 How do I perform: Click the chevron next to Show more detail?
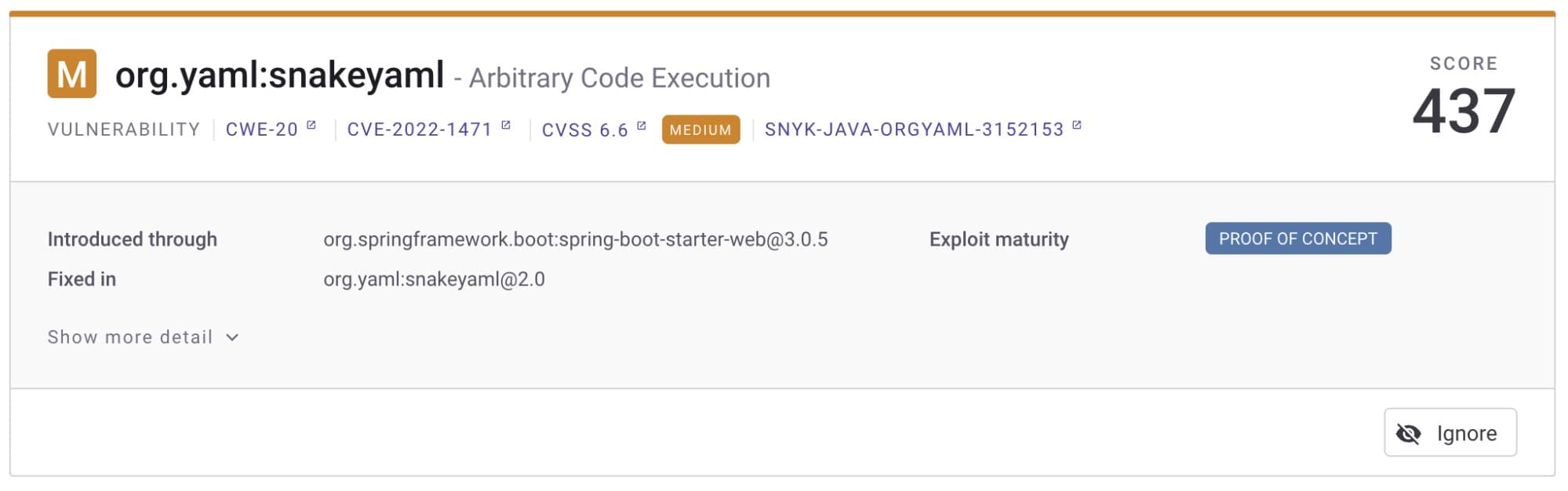(x=232, y=337)
